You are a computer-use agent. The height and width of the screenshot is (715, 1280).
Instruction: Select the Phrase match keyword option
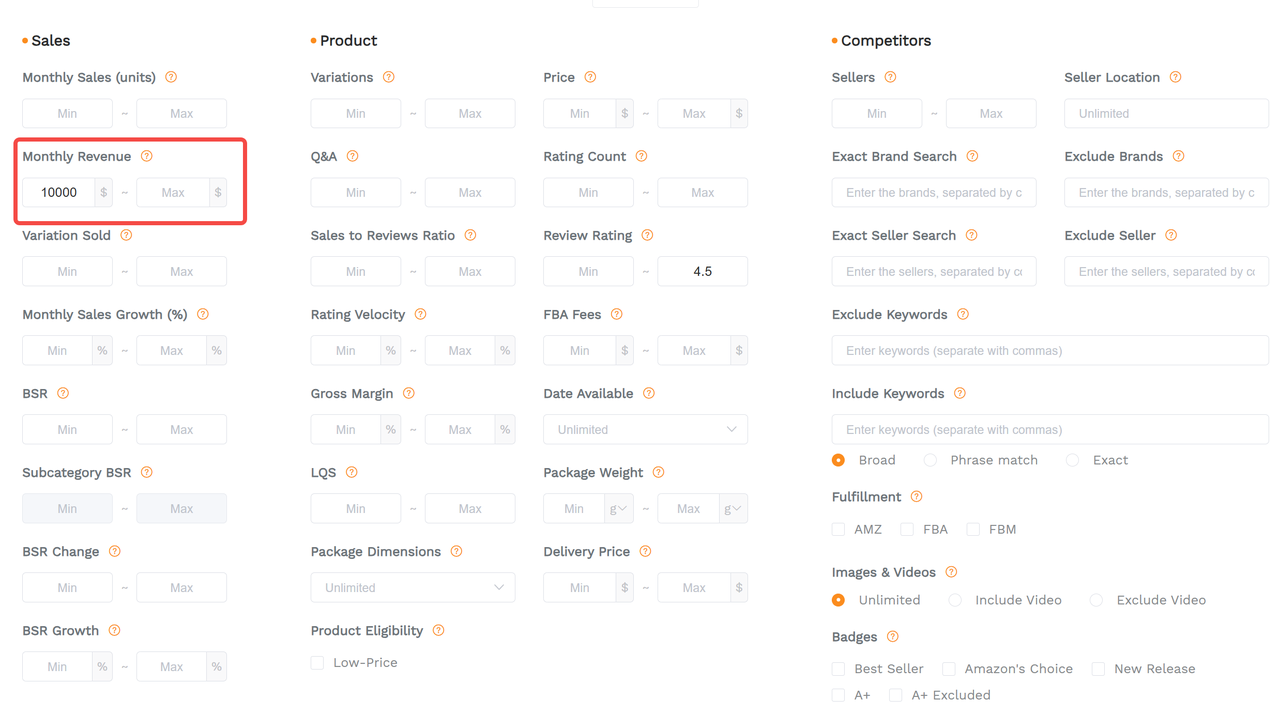pyautogui.click(x=930, y=460)
